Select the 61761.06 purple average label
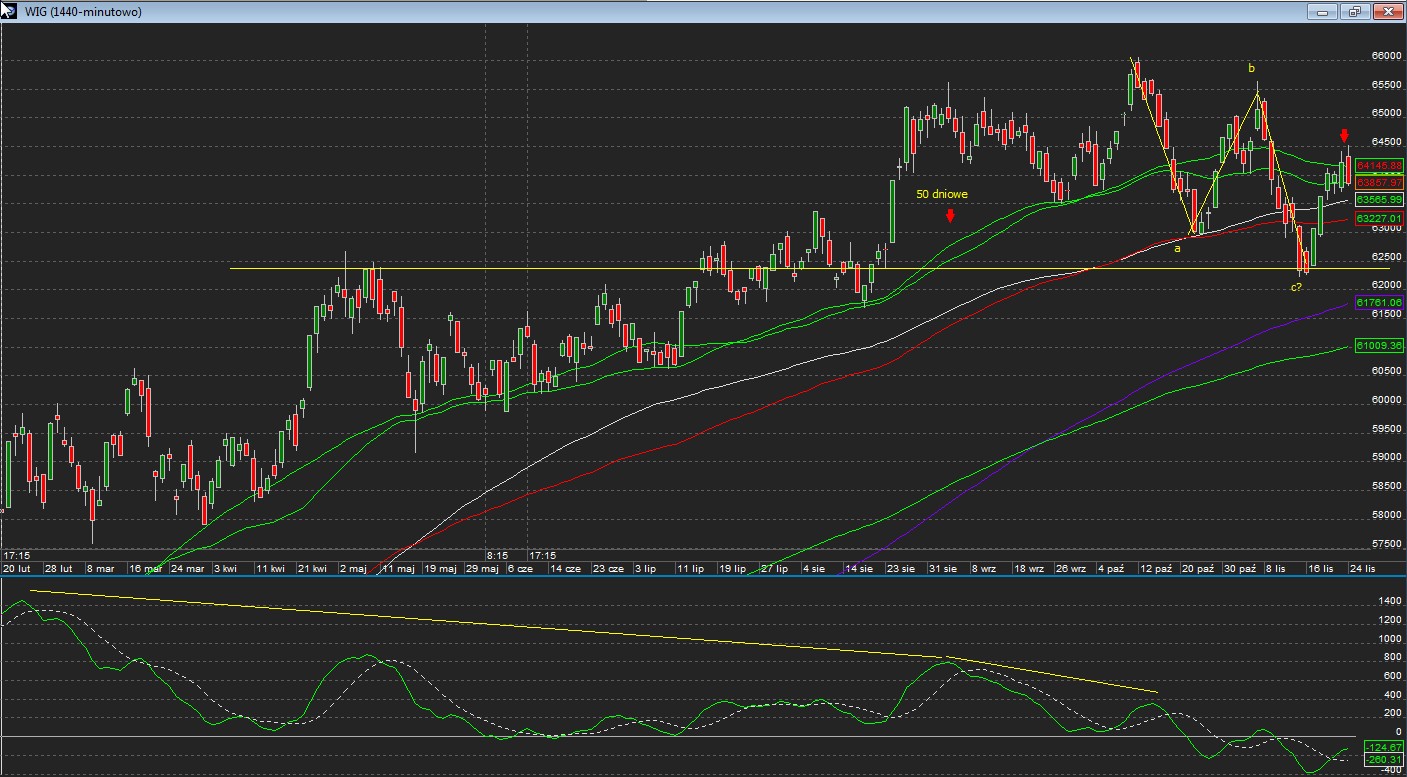The image size is (1407, 777). (x=1379, y=302)
